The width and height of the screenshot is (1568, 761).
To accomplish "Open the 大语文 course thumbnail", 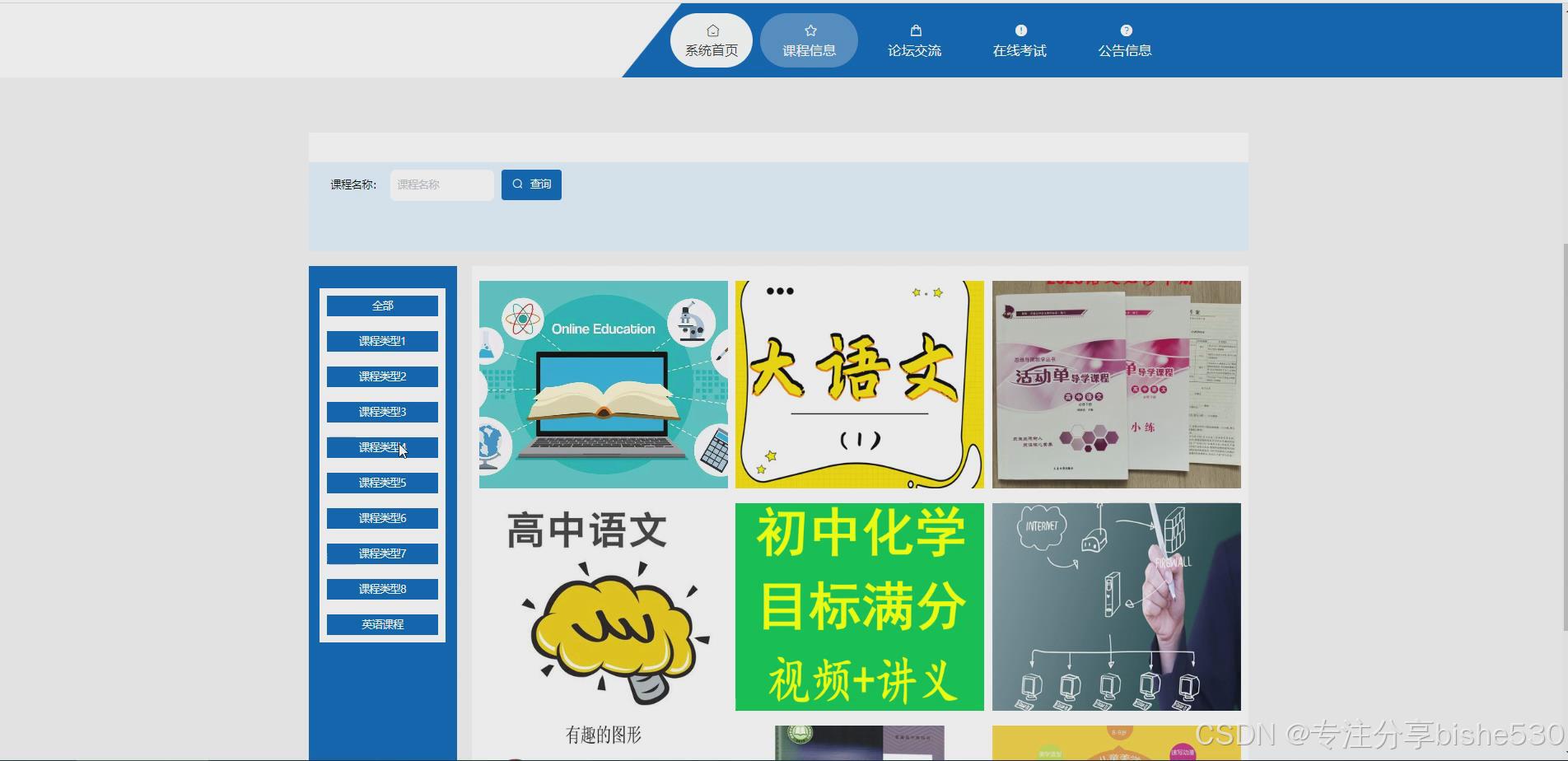I will coord(859,384).
